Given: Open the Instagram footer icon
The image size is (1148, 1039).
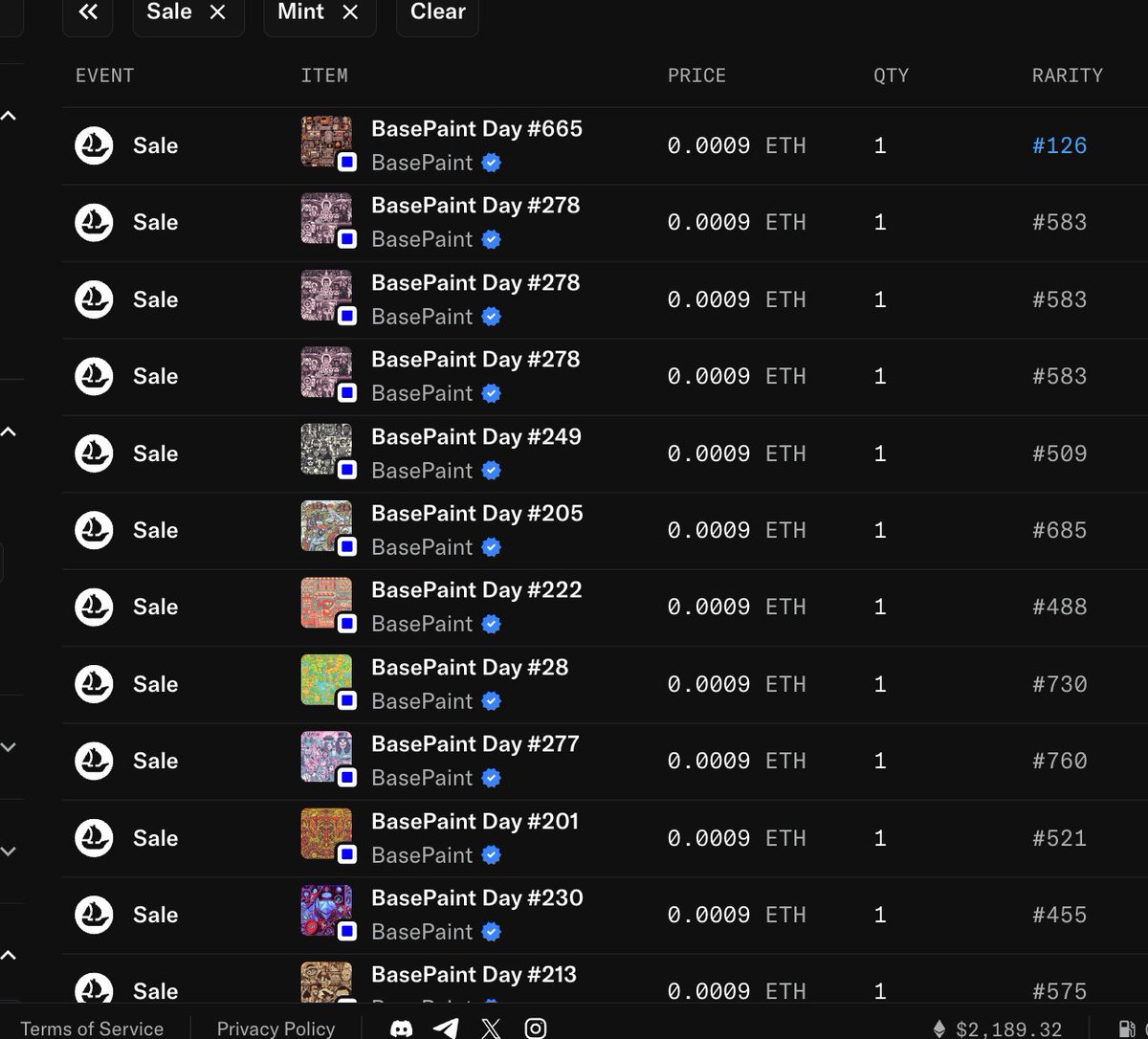Looking at the screenshot, I should pos(536,1028).
